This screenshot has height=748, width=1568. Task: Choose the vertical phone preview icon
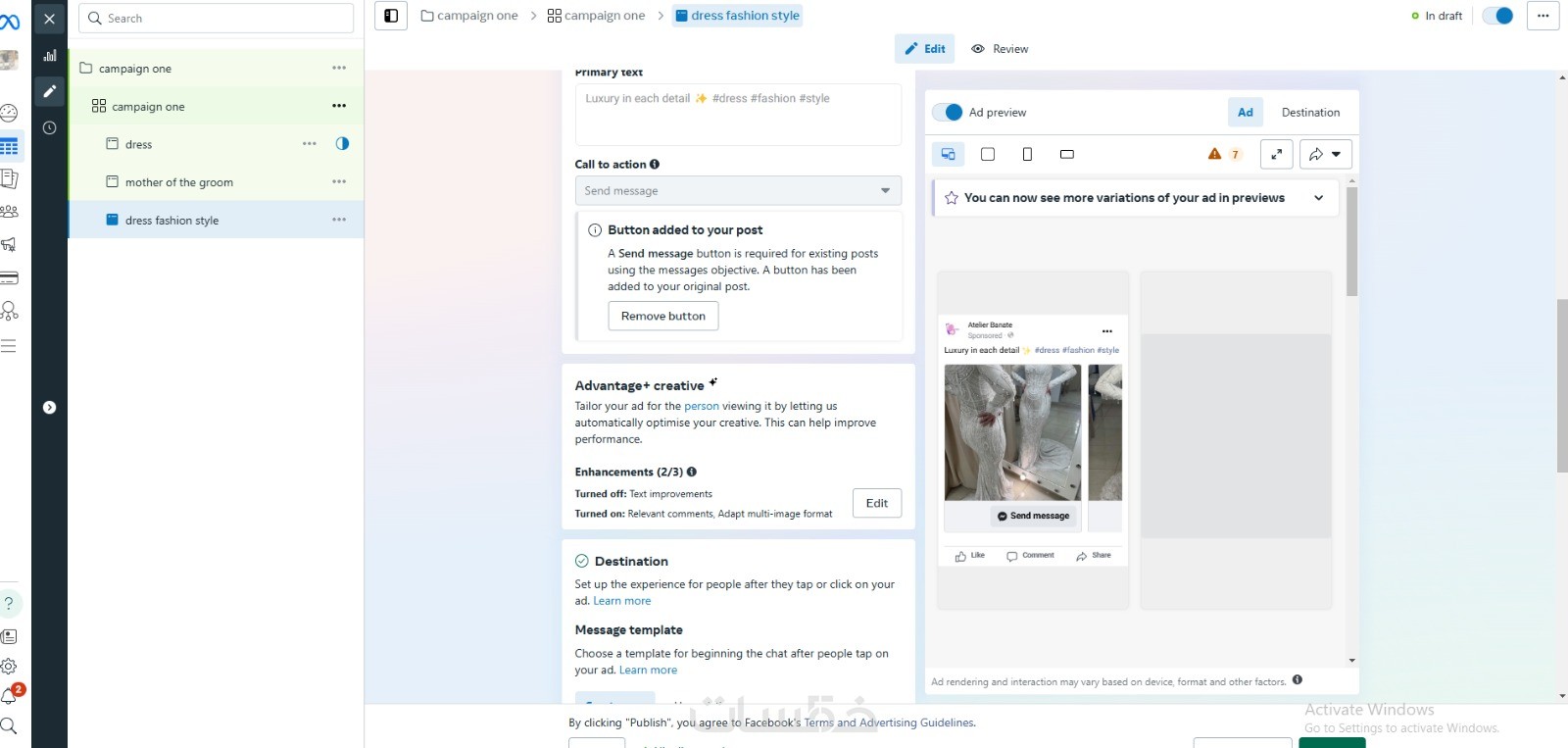pyautogui.click(x=1027, y=154)
